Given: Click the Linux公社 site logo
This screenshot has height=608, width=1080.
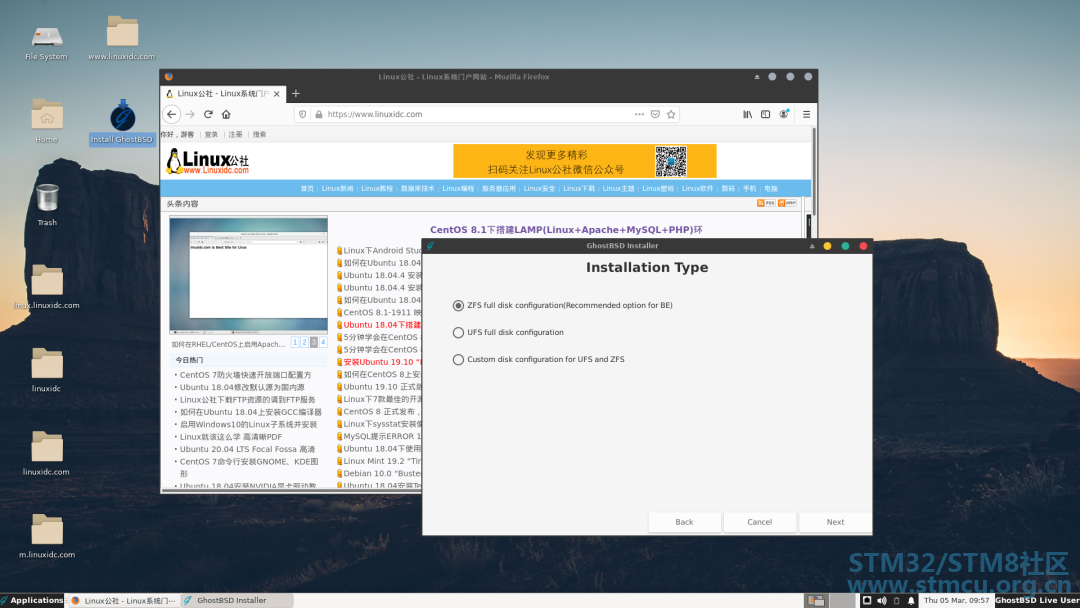Looking at the screenshot, I should pos(207,162).
